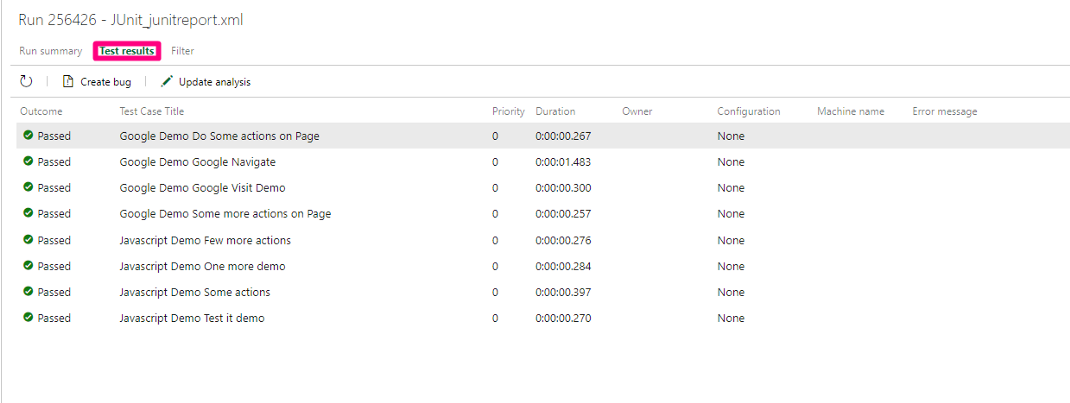
Task: Sort by Test Case Title column
Action: pyautogui.click(x=152, y=112)
